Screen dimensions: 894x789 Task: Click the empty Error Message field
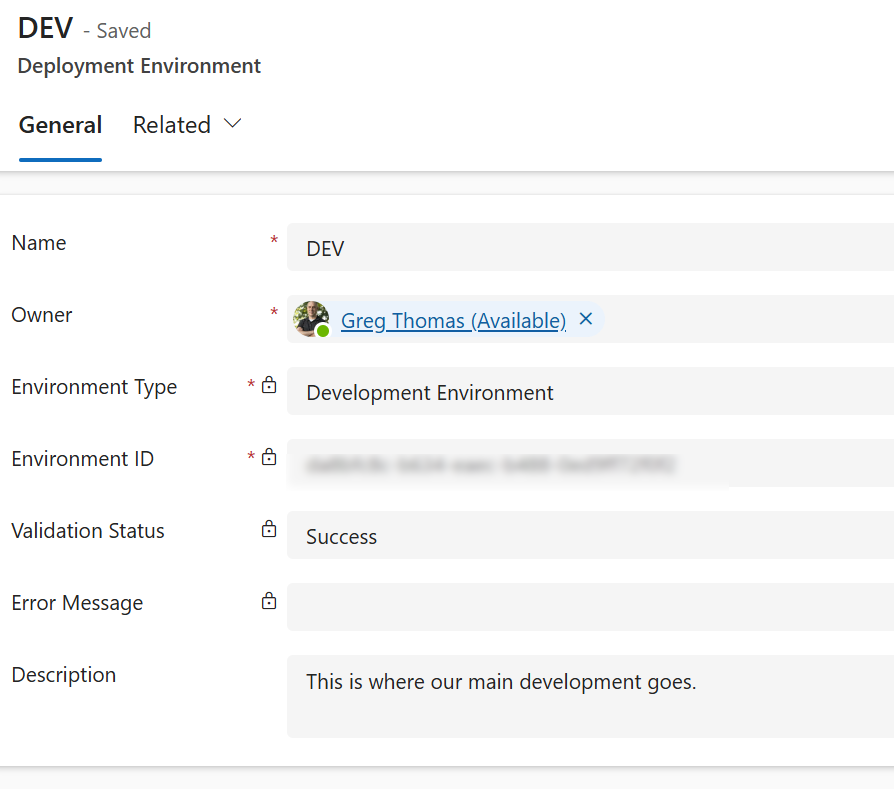(x=590, y=608)
